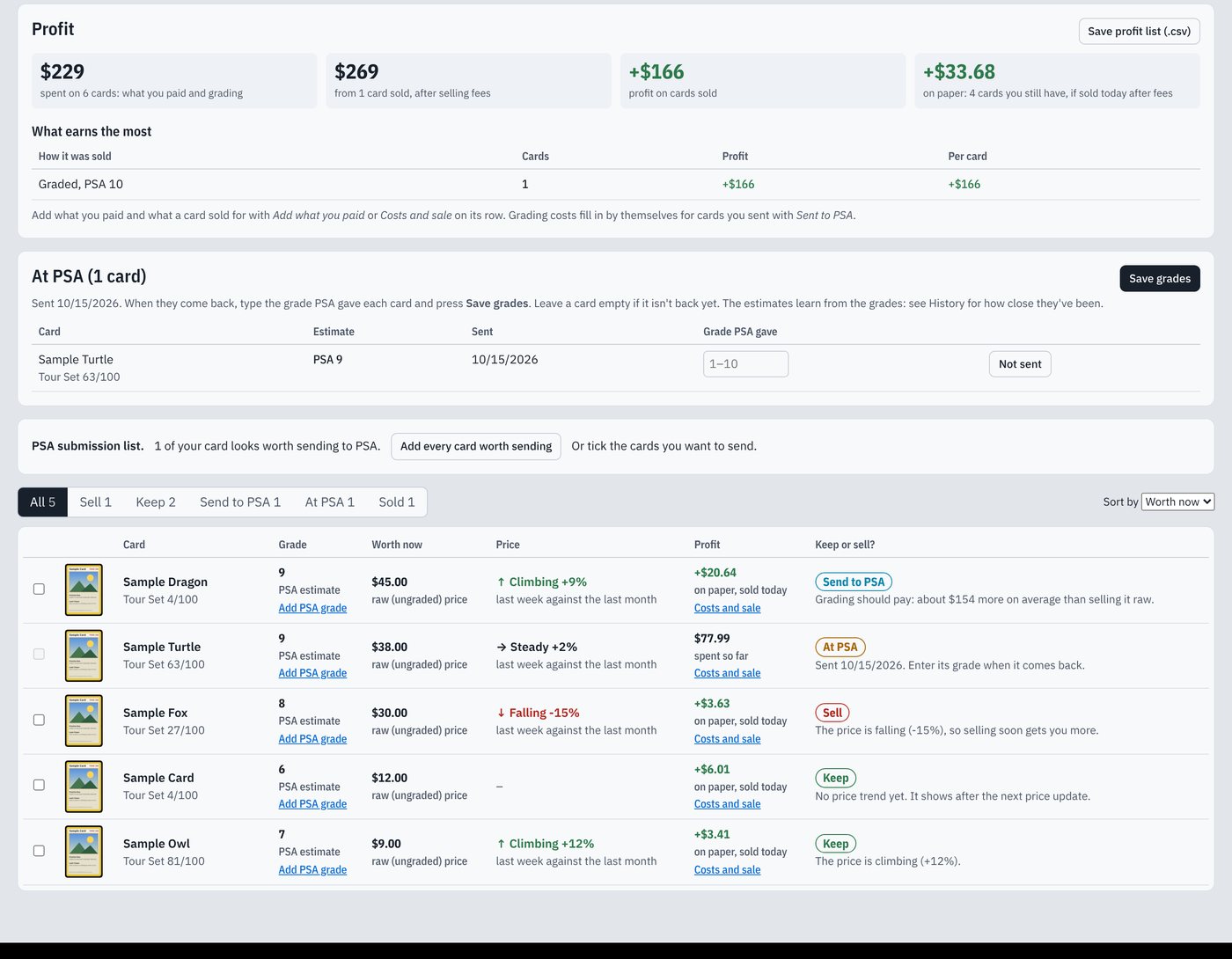This screenshot has width=1232, height=959.
Task: Switch to the Send to PSA 1 tab
Action: (x=240, y=502)
